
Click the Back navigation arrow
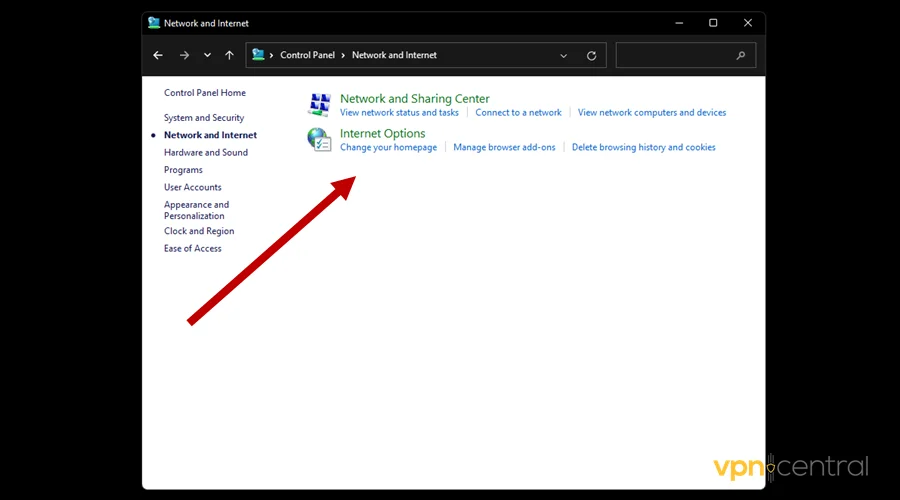click(158, 55)
